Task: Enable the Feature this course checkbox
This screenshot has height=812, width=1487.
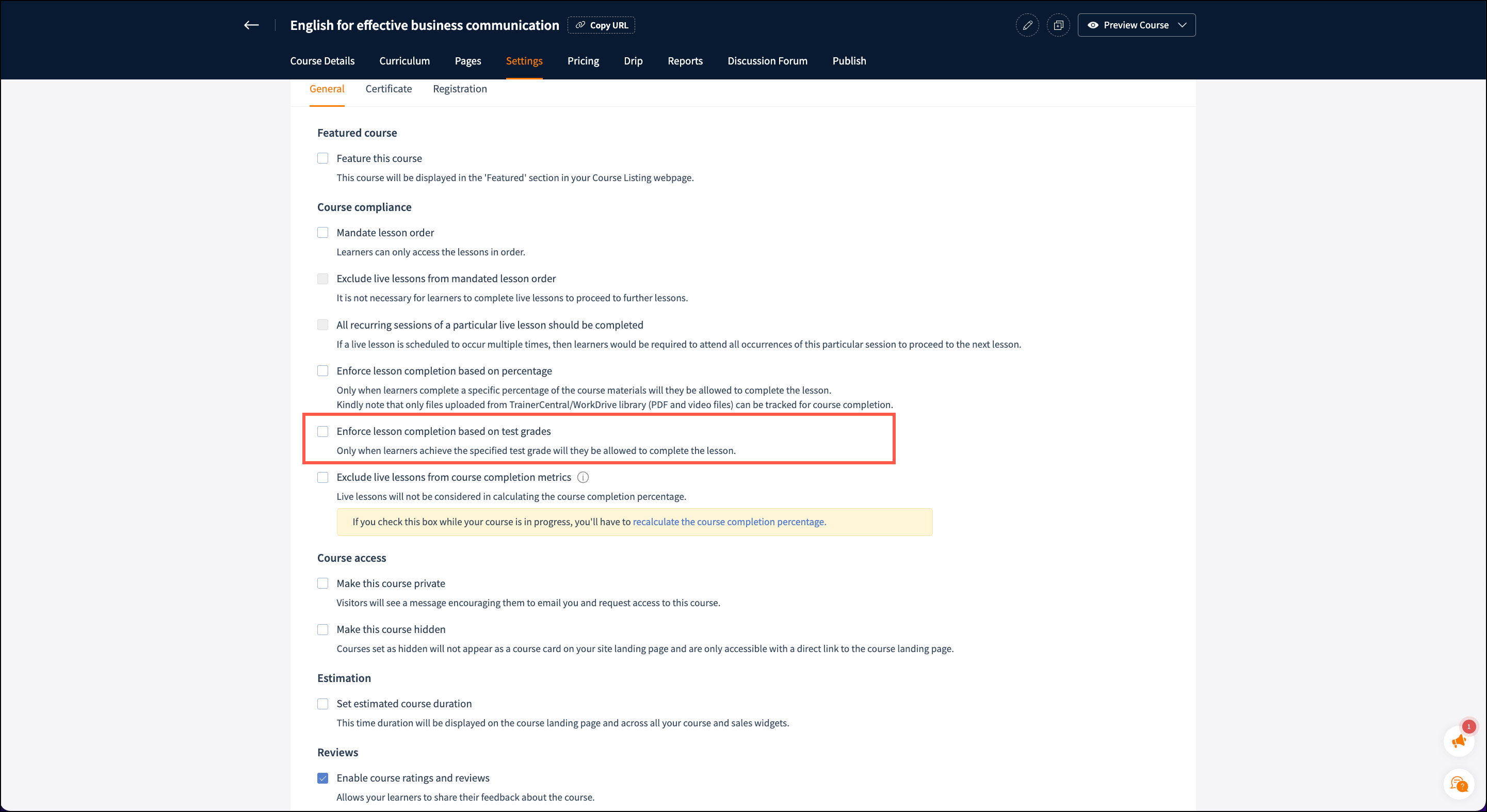Action: 322,158
